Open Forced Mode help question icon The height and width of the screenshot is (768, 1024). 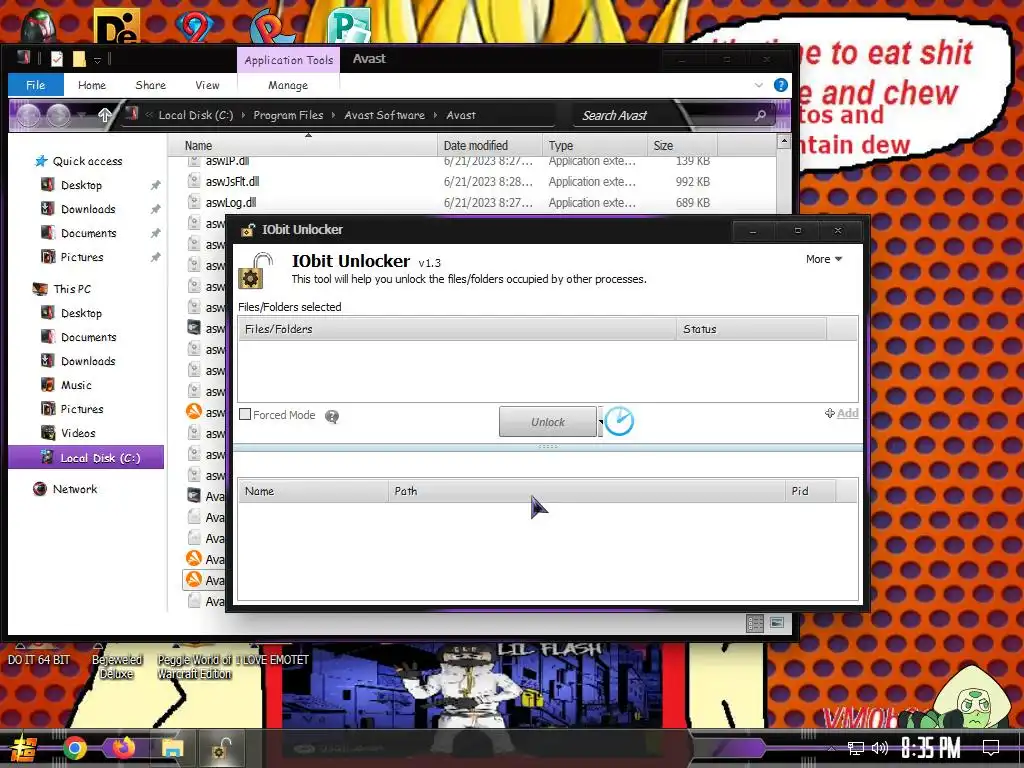point(332,417)
